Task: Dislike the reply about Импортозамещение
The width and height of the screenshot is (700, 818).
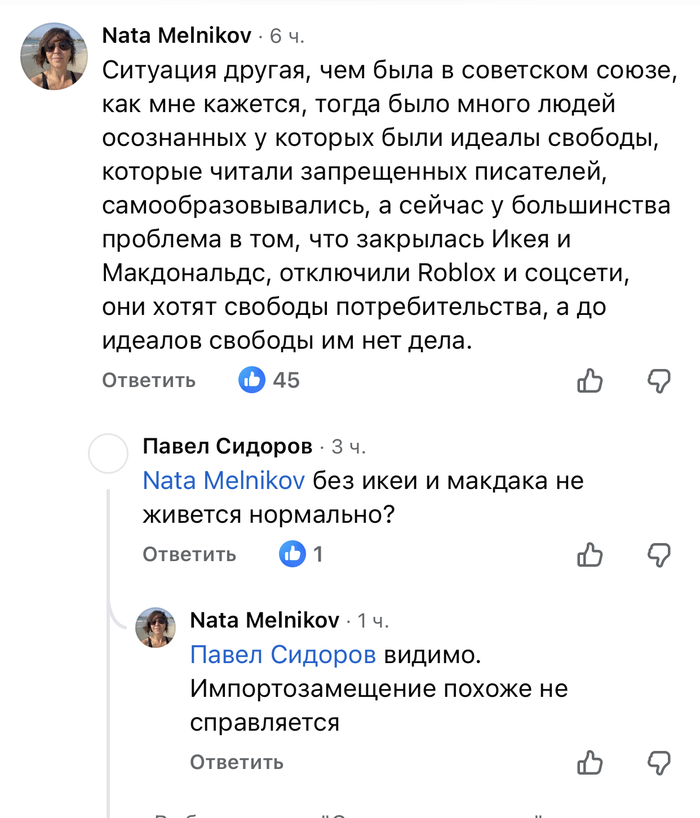Action: 658,762
